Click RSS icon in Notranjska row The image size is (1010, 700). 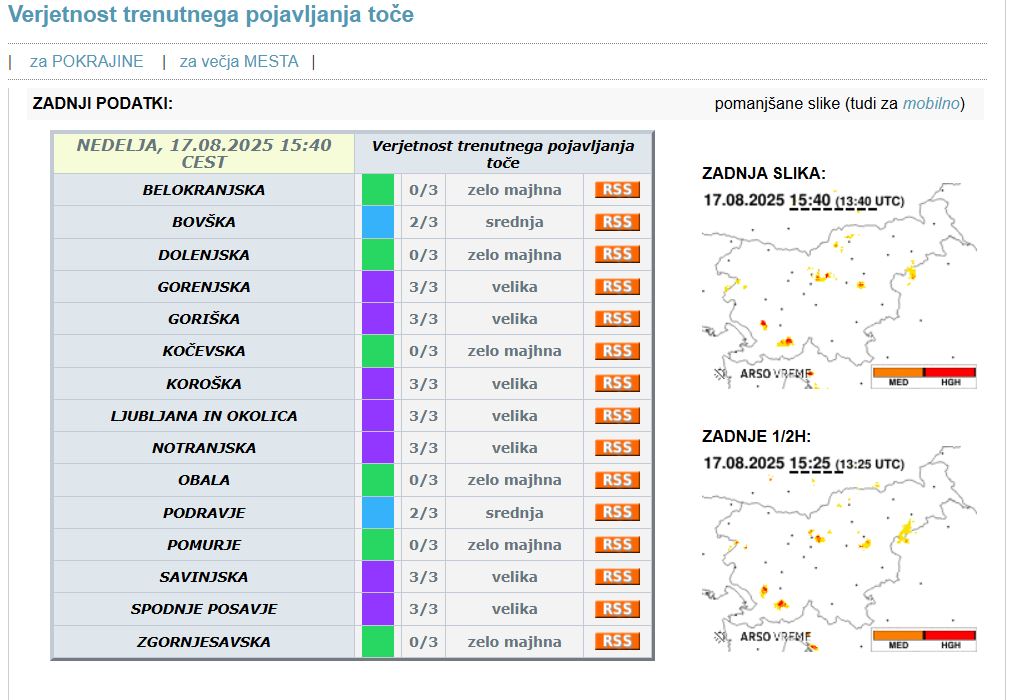point(617,448)
